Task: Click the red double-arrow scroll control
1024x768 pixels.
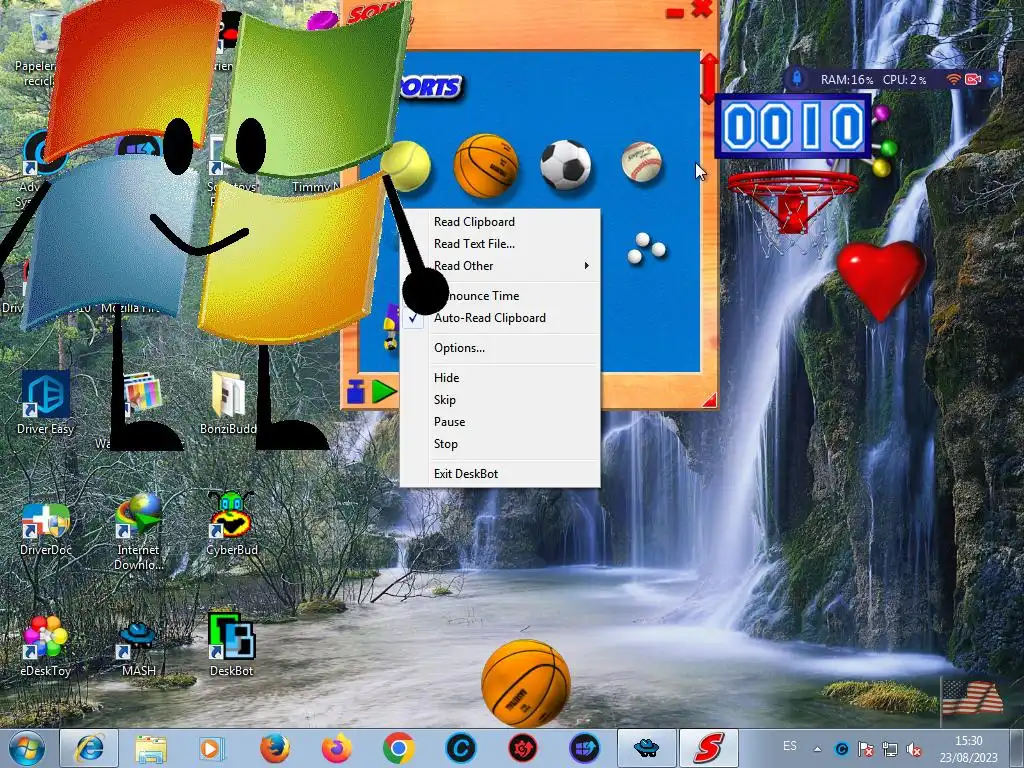Action: pyautogui.click(x=709, y=78)
